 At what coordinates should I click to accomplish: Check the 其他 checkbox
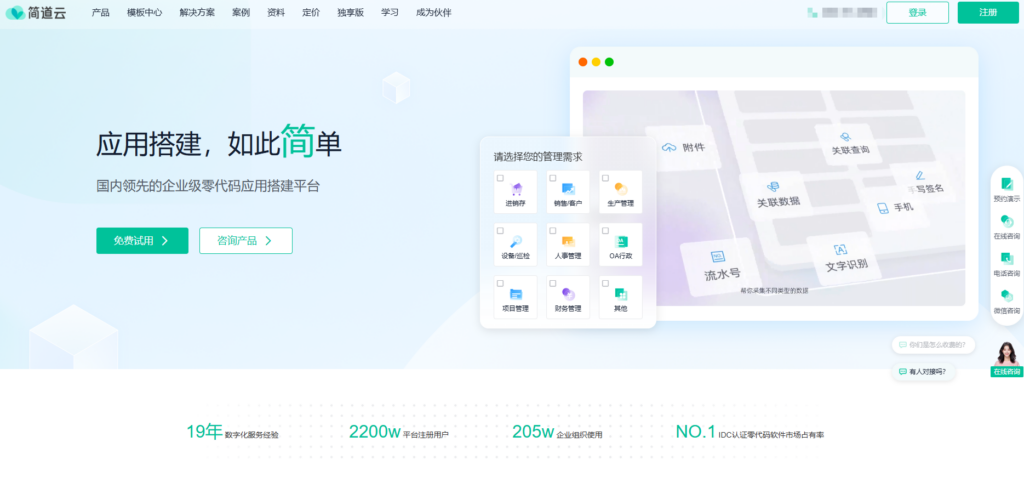[605, 283]
